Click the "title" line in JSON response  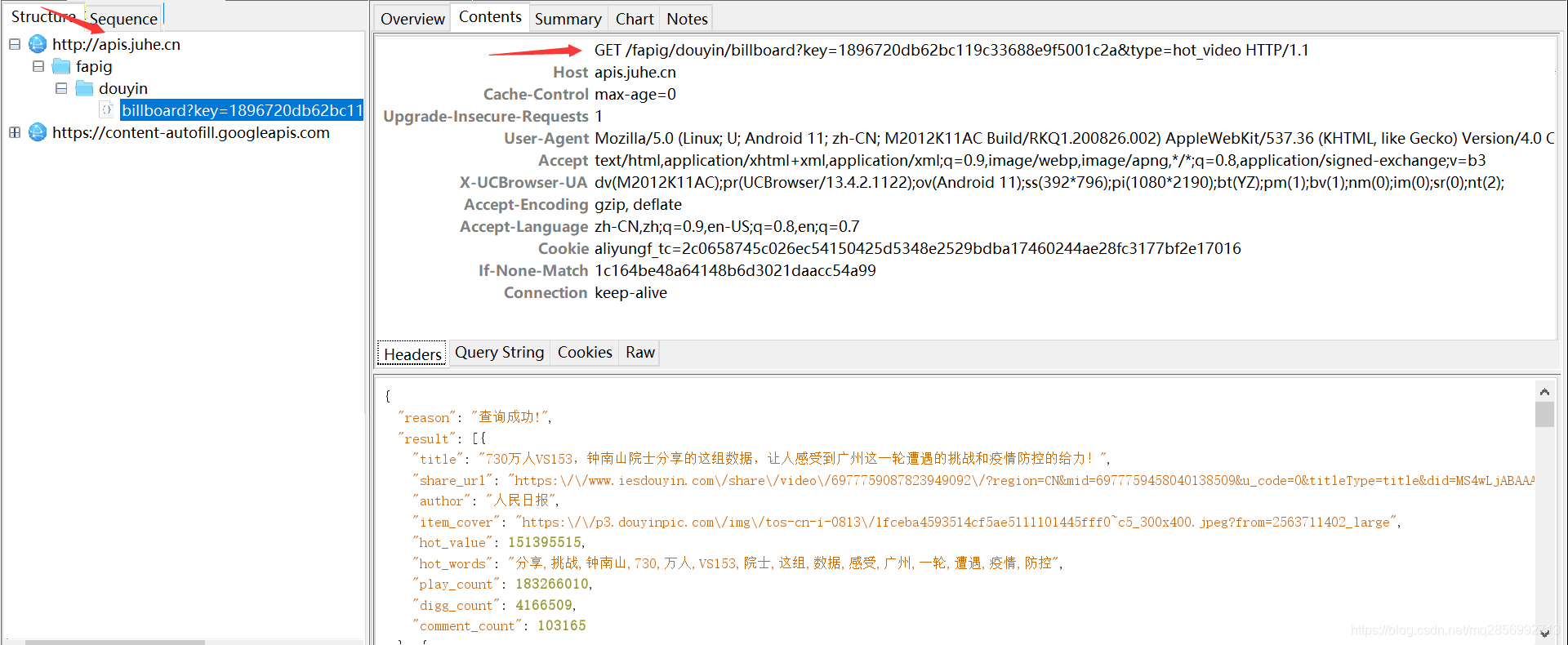click(x=762, y=459)
